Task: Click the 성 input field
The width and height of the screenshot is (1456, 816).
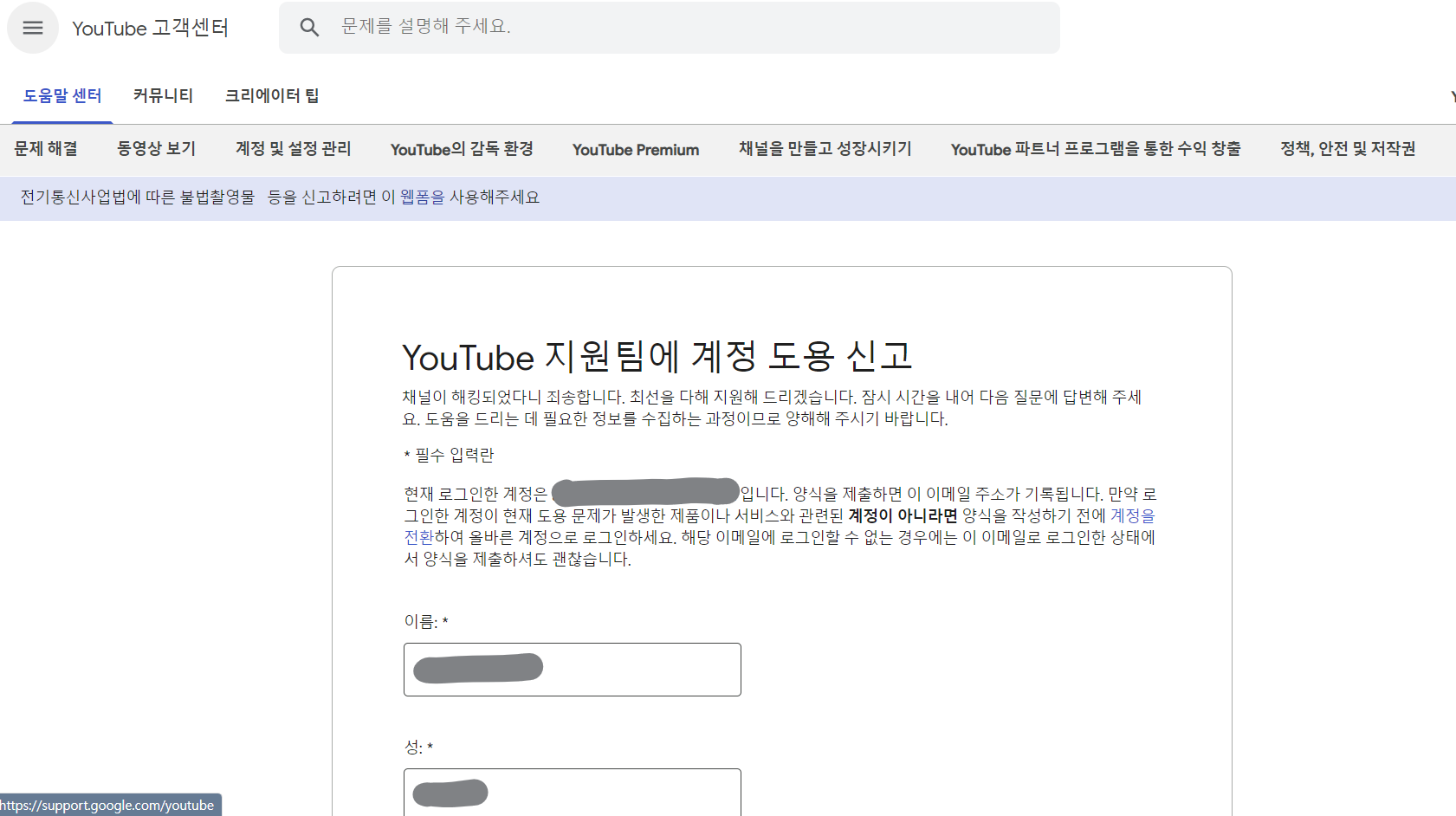Action: pos(573,792)
